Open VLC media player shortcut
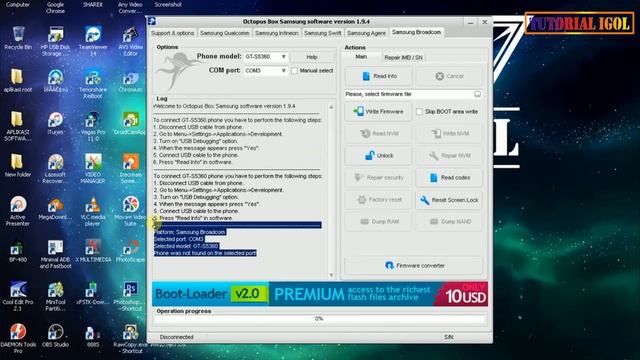 pyautogui.click(x=93, y=211)
